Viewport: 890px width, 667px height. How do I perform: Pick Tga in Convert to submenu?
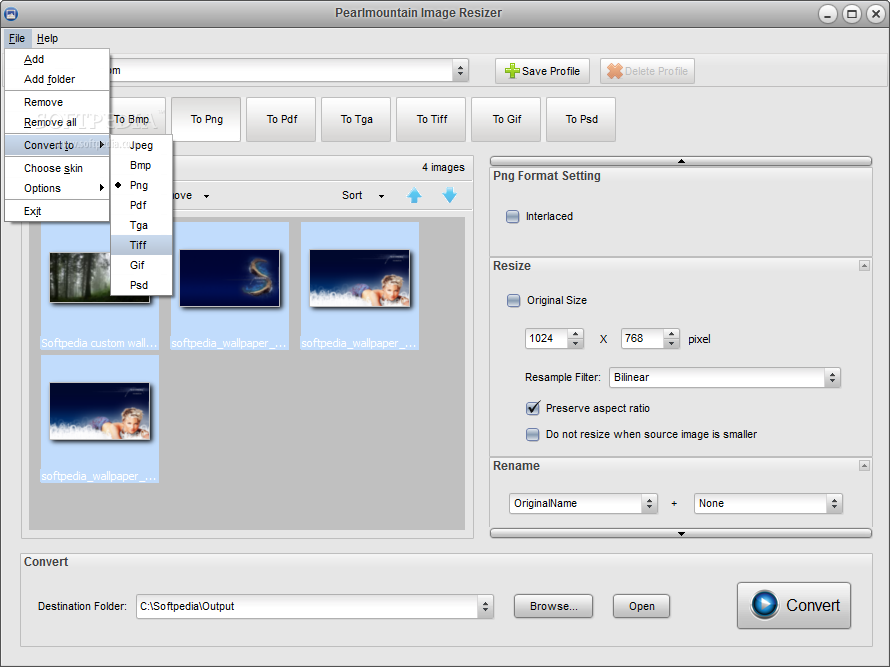(141, 225)
